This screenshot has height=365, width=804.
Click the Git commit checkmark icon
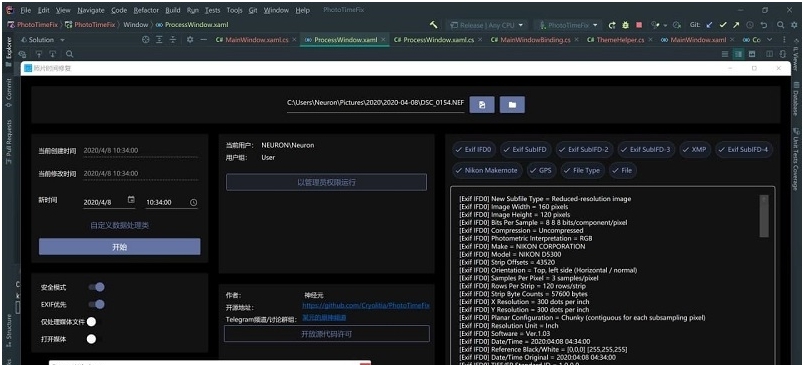coord(723,25)
